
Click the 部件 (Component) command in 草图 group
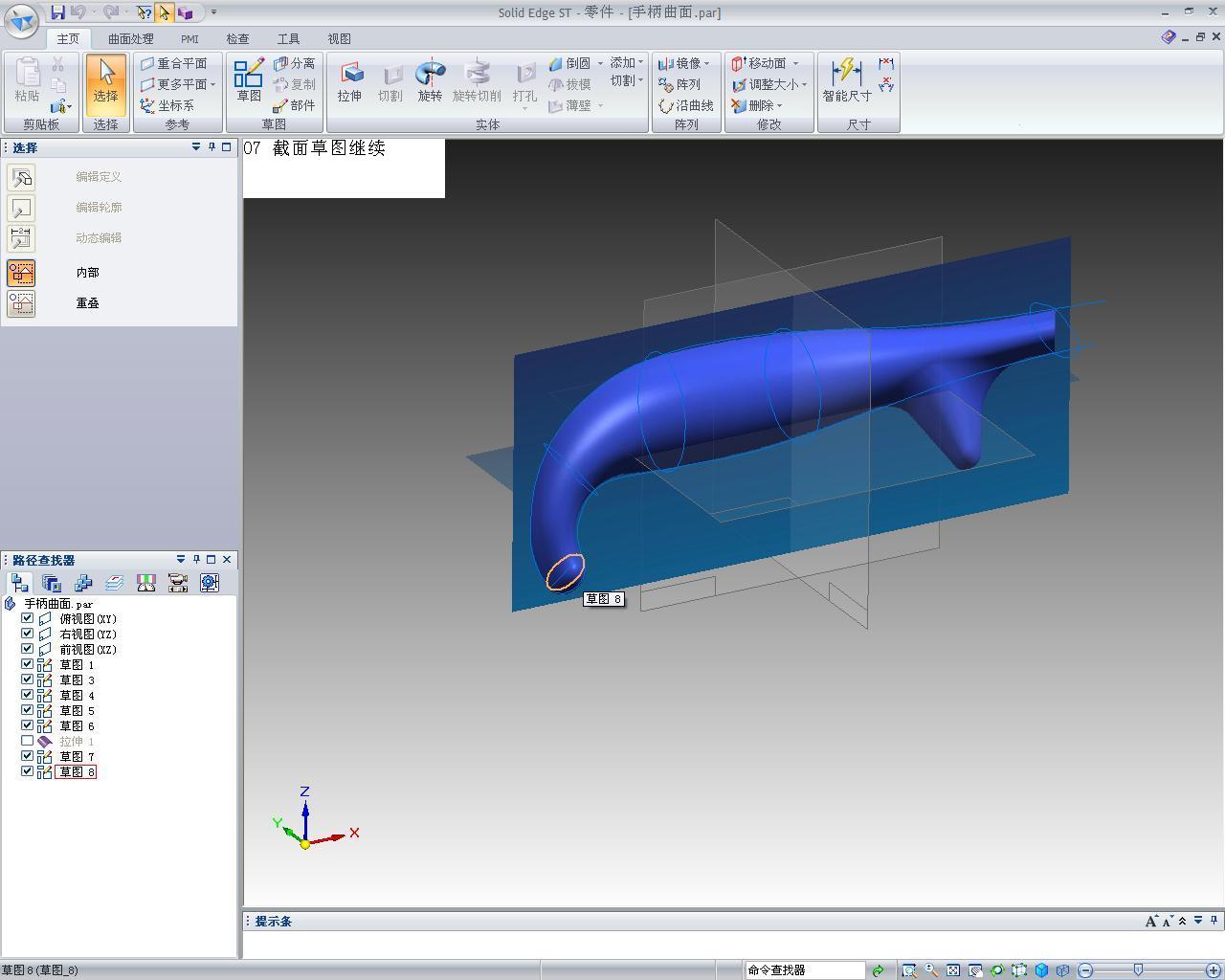pos(295,105)
